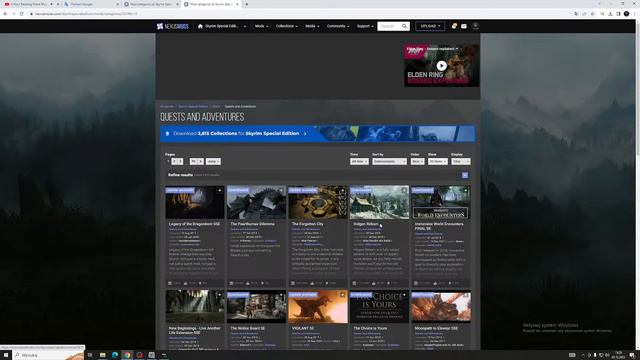The width and height of the screenshot is (640, 360).
Task: Click plus icon on New Beginnings card
Action: (x=220, y=295)
